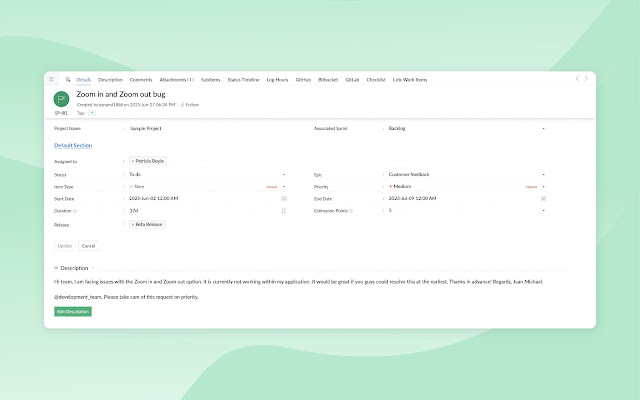The height and width of the screenshot is (400, 640).
Task: Open the Estimation Points dropdown
Action: tap(543, 211)
